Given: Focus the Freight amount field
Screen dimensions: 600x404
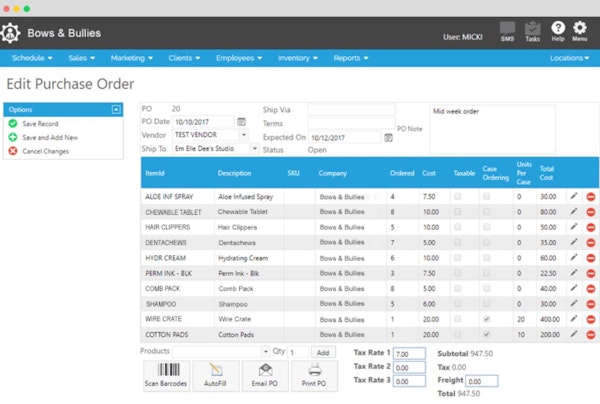Looking at the screenshot, I should pos(481,381).
